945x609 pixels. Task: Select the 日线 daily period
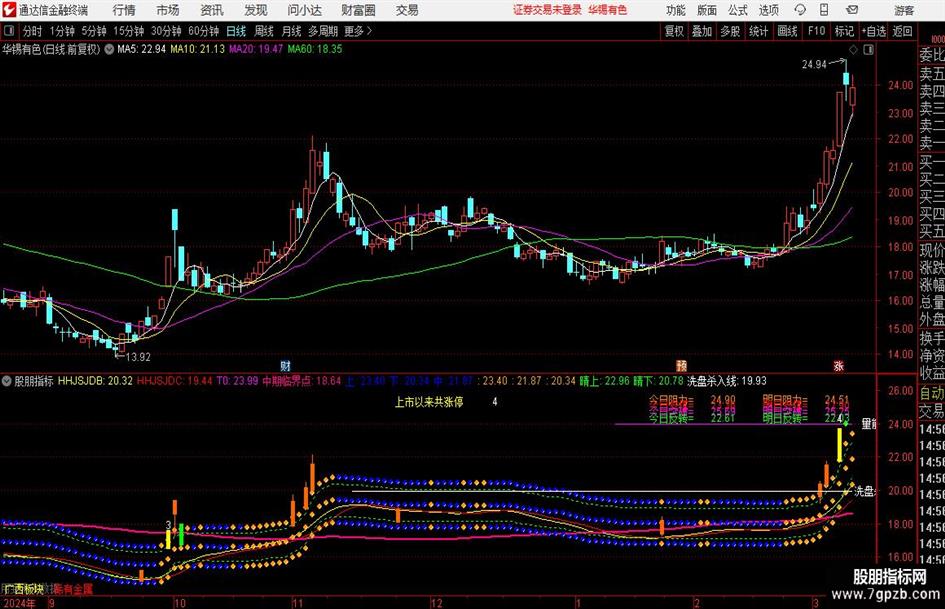pyautogui.click(x=236, y=31)
